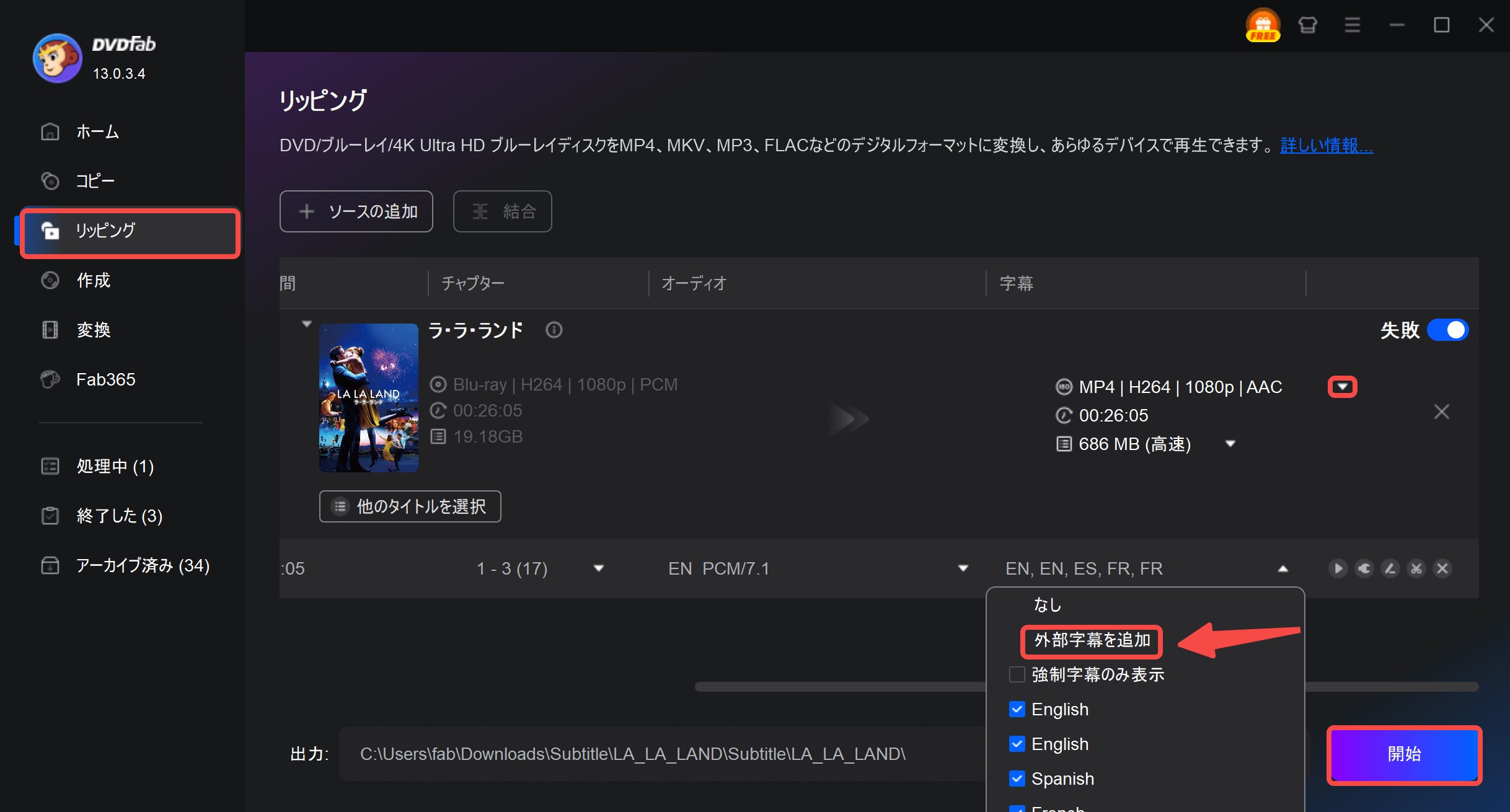The height and width of the screenshot is (812, 1510).
Task: Open the MP4 | H264 profile dropdown arrow
Action: 1343,387
